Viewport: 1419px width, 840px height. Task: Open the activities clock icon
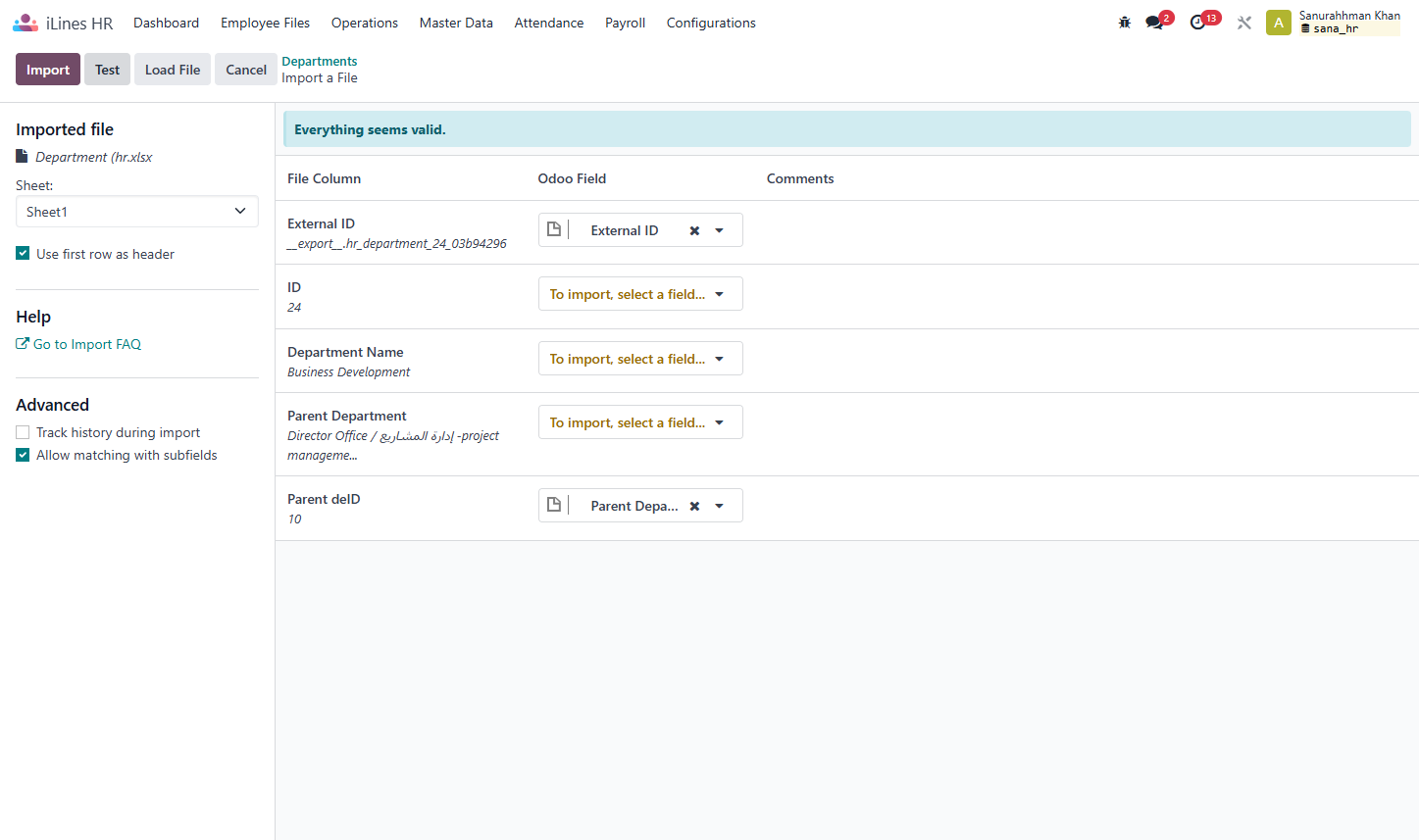tap(1199, 23)
